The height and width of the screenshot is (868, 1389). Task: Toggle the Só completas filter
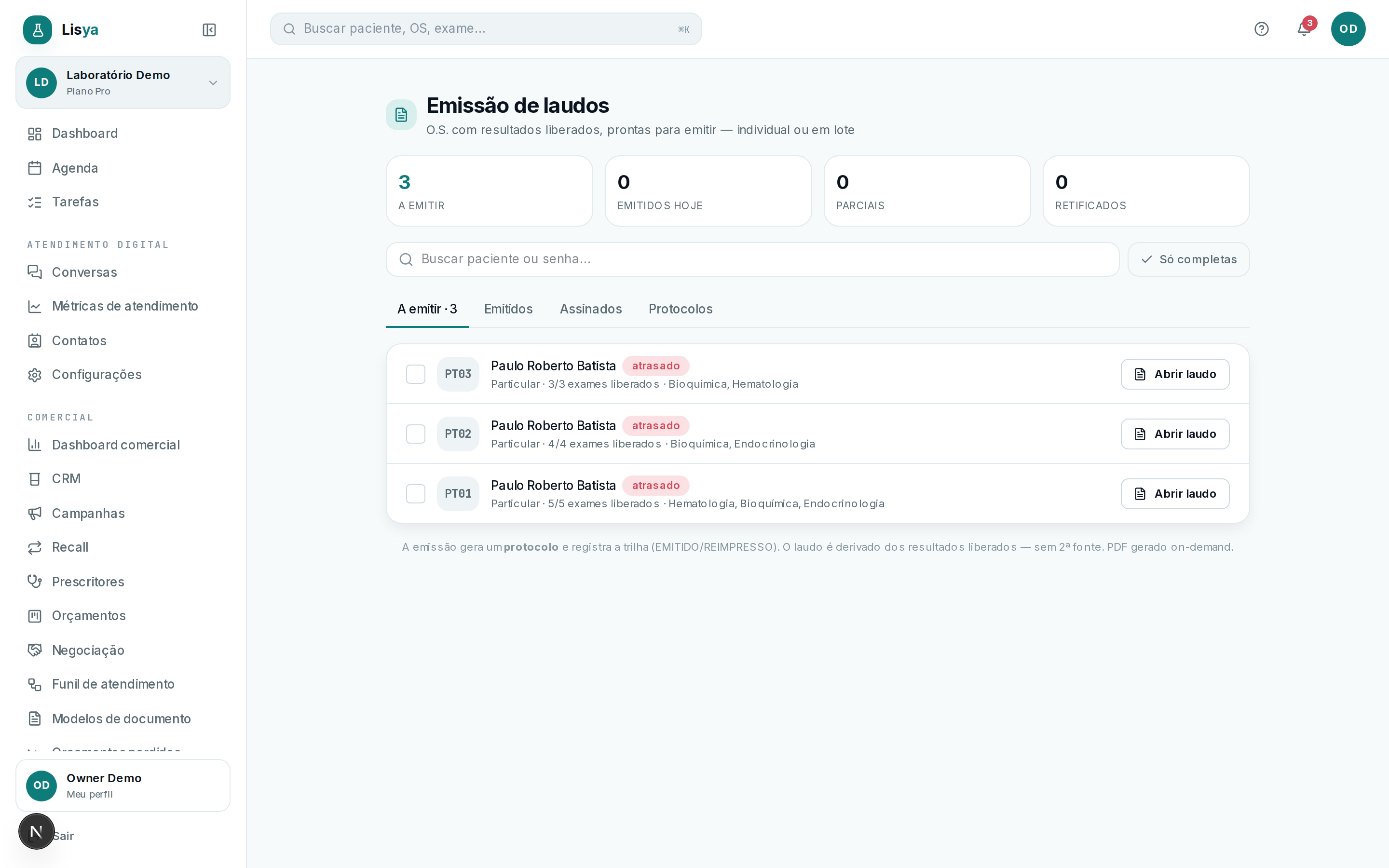point(1188,259)
